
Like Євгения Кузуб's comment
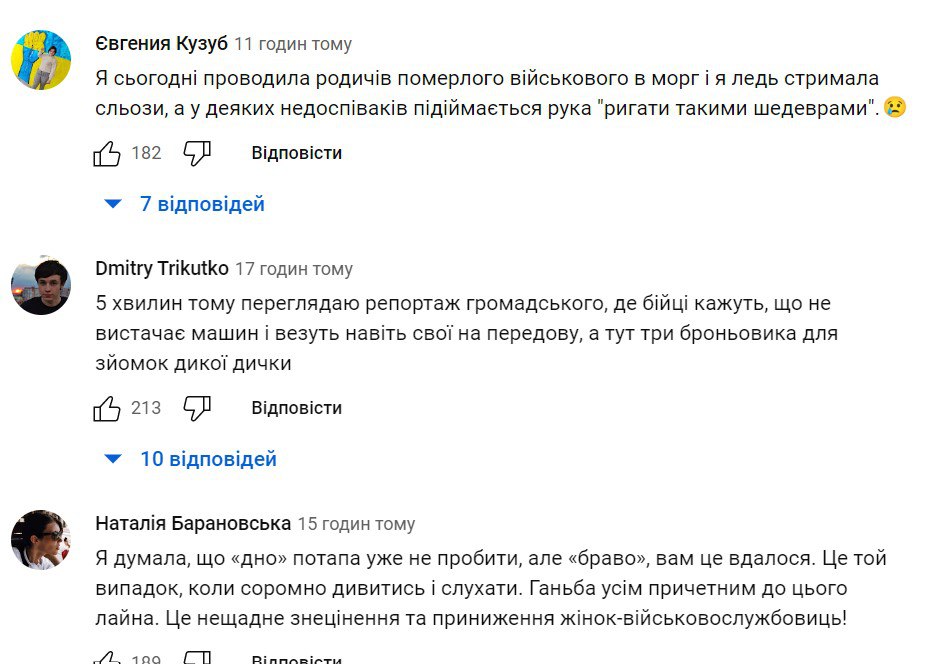point(107,153)
